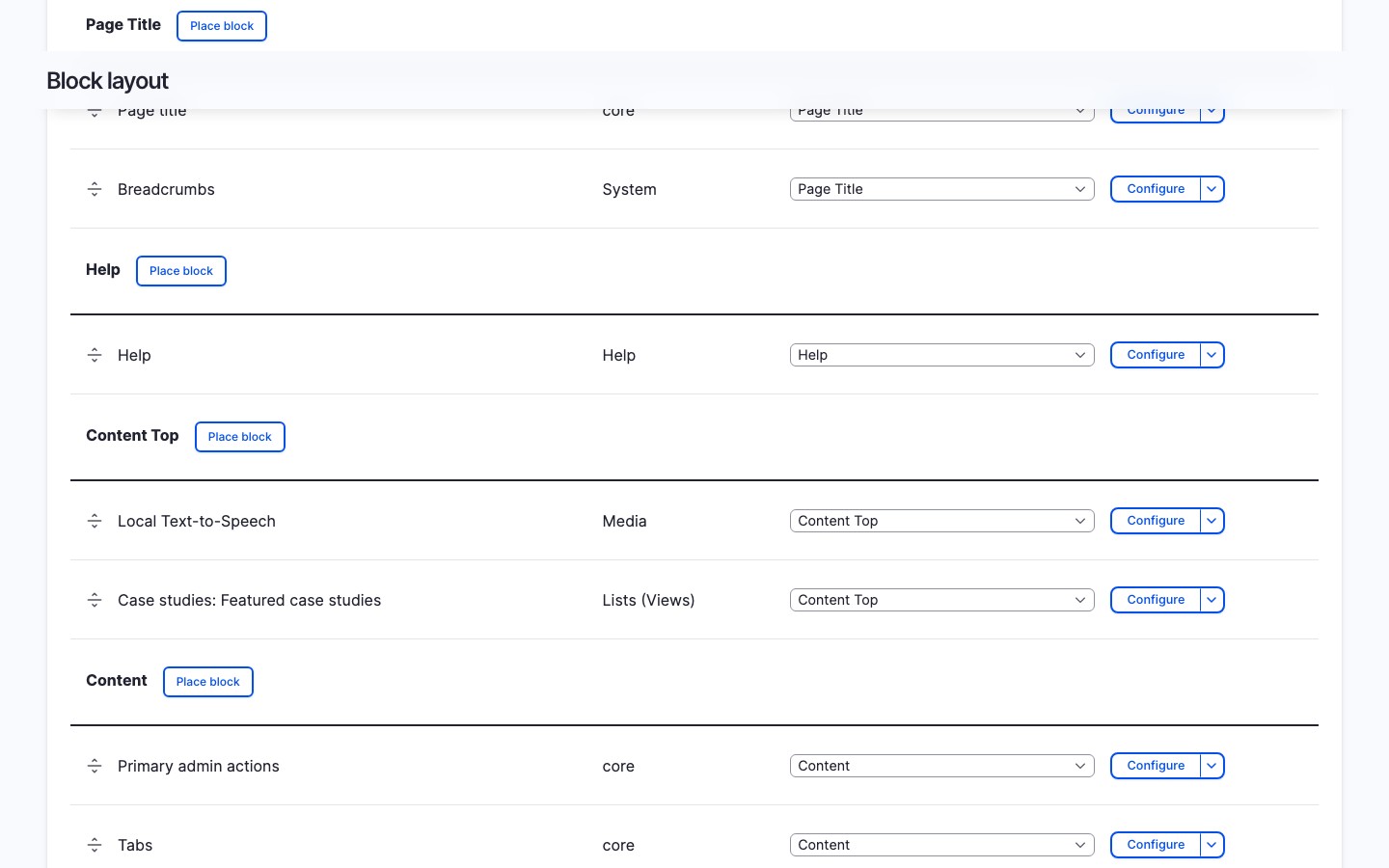Configure the Primary admin actions block
Viewport: 1389px width, 868px height.
tap(1156, 766)
